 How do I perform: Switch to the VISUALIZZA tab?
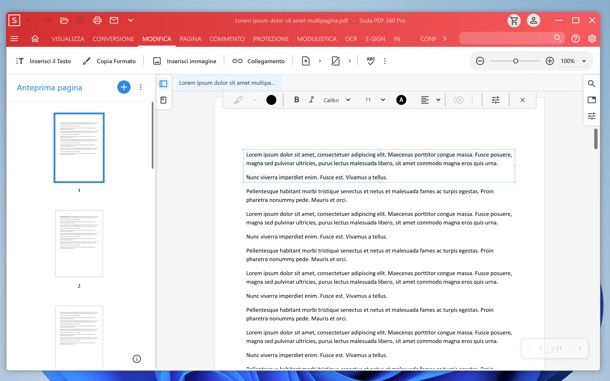coord(68,39)
